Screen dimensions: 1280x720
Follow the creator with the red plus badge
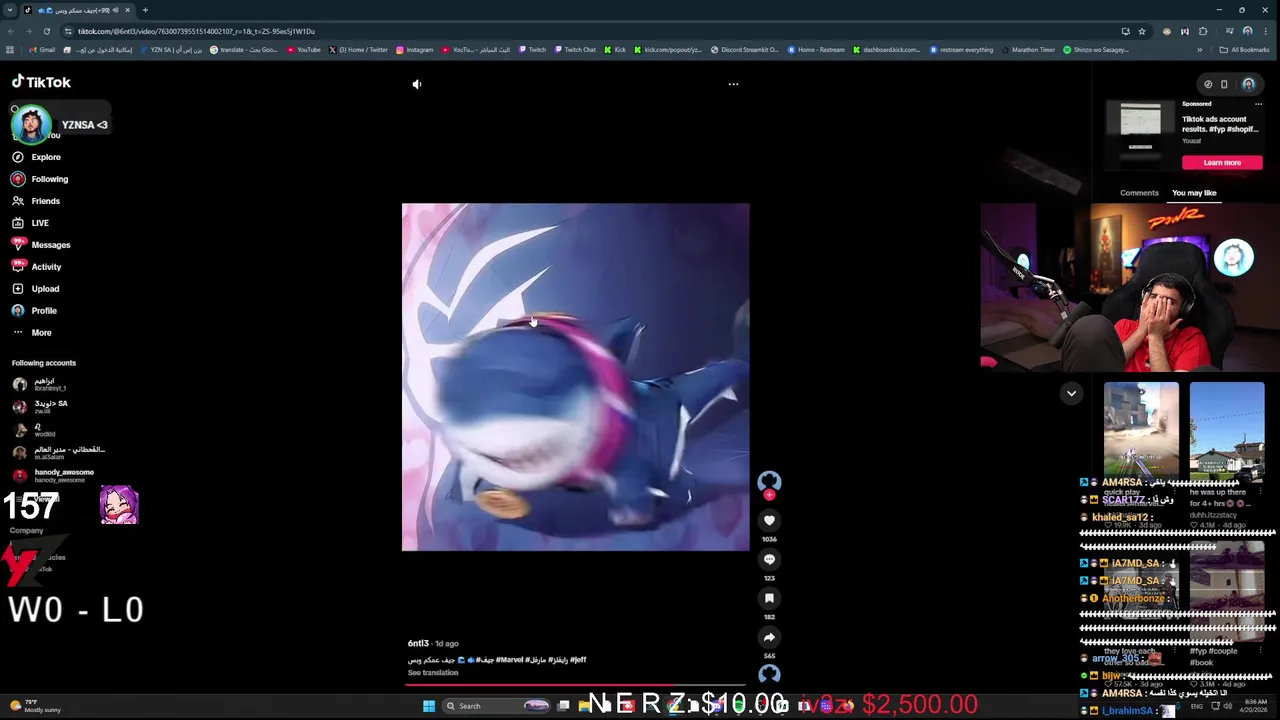769,495
